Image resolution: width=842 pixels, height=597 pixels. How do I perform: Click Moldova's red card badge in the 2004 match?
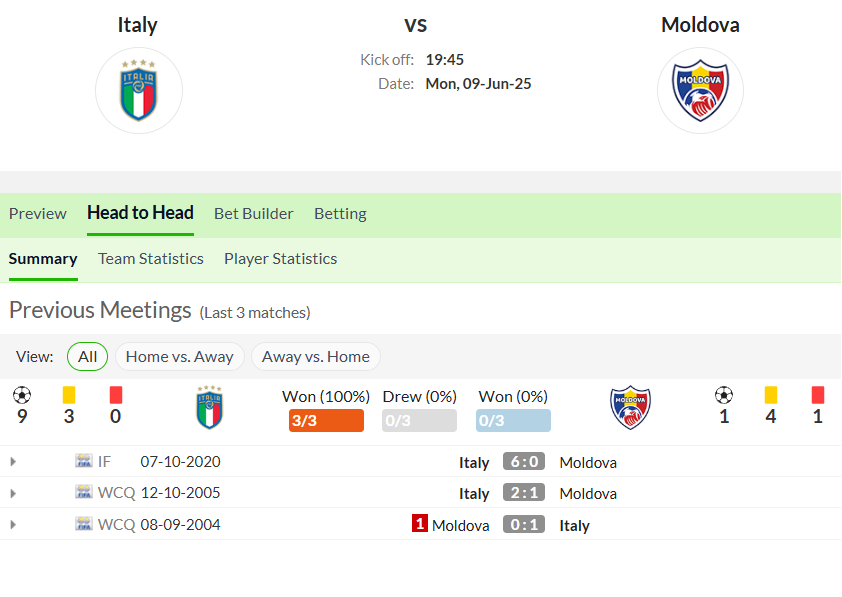(419, 523)
